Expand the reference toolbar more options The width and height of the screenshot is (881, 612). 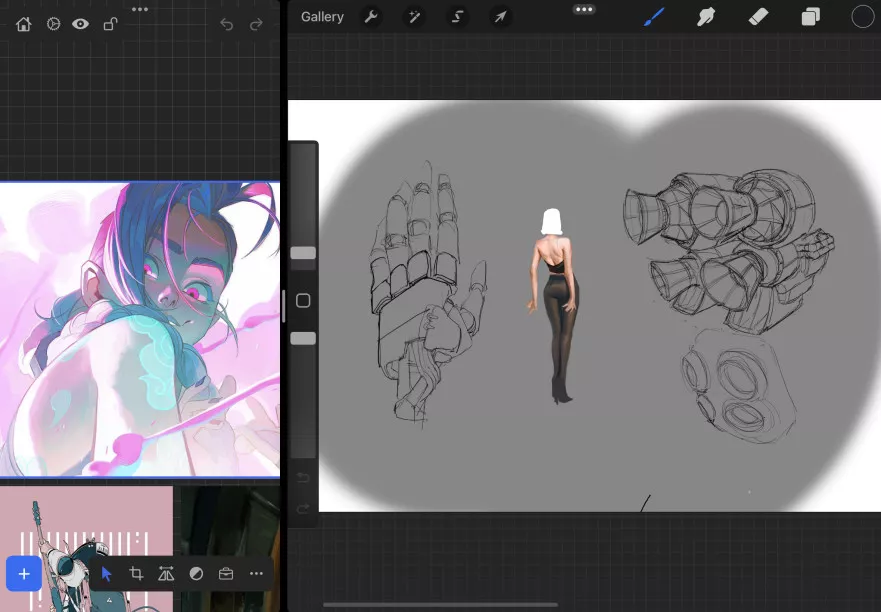(x=256, y=574)
